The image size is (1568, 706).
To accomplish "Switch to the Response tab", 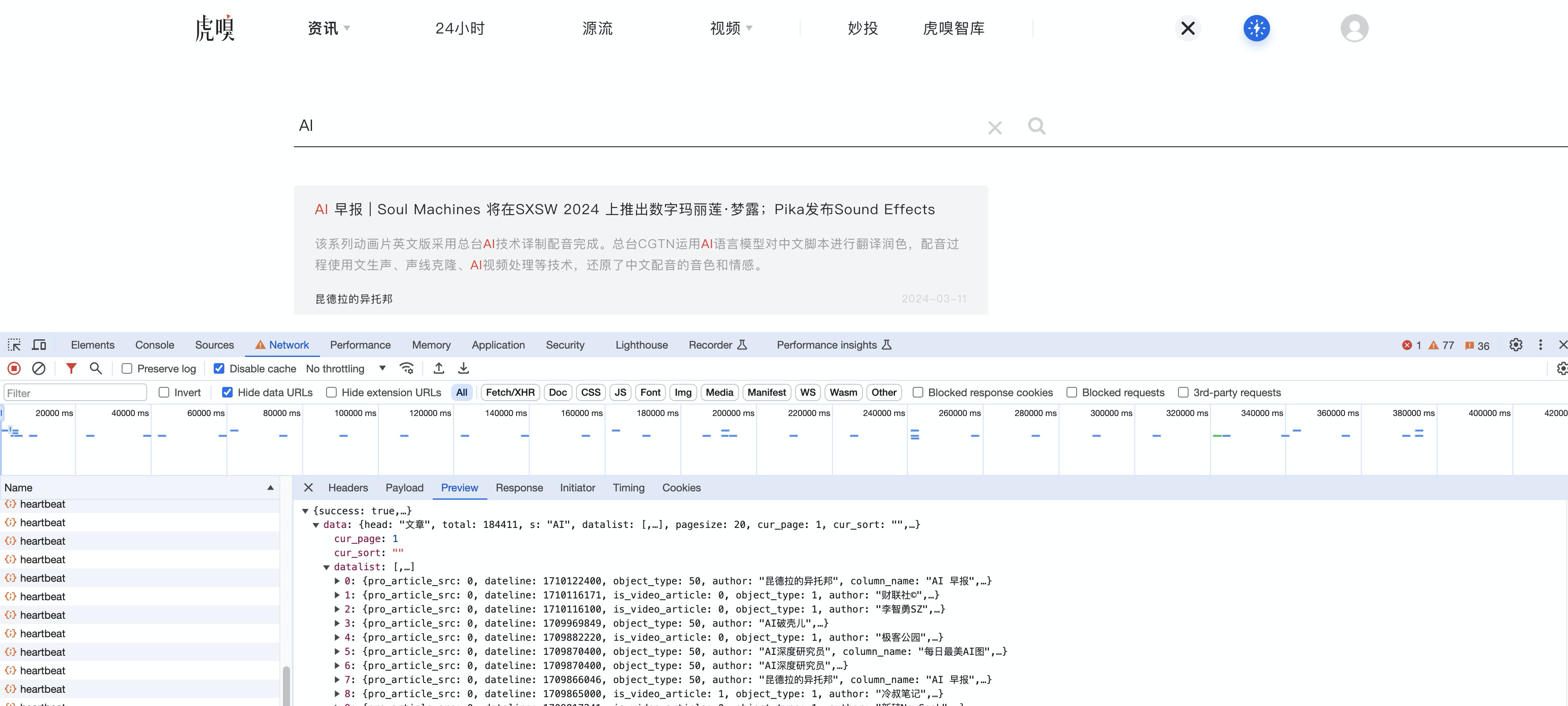I will [519, 487].
